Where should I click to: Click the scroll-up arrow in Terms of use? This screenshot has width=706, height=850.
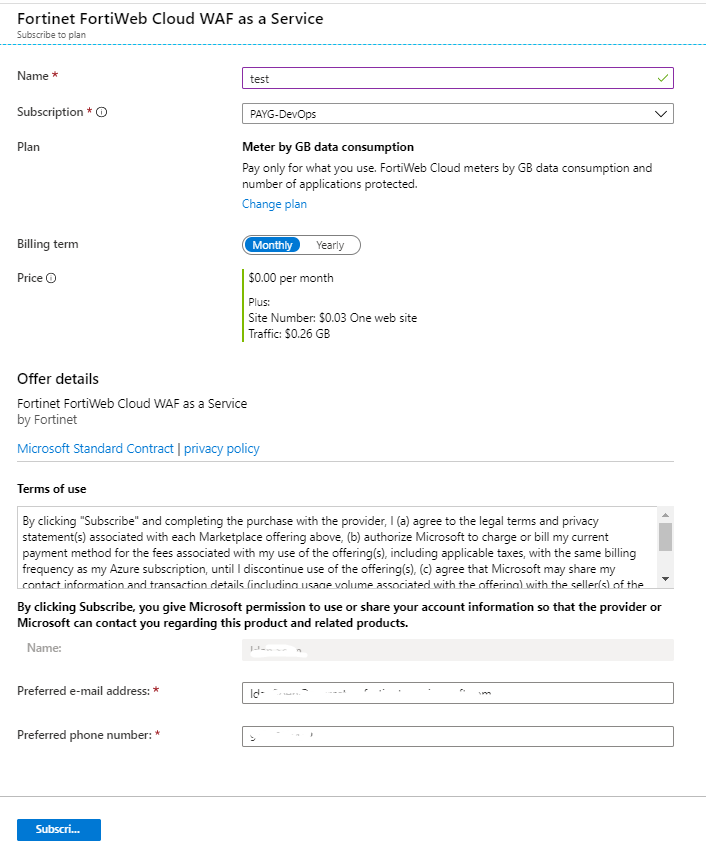(x=665, y=515)
